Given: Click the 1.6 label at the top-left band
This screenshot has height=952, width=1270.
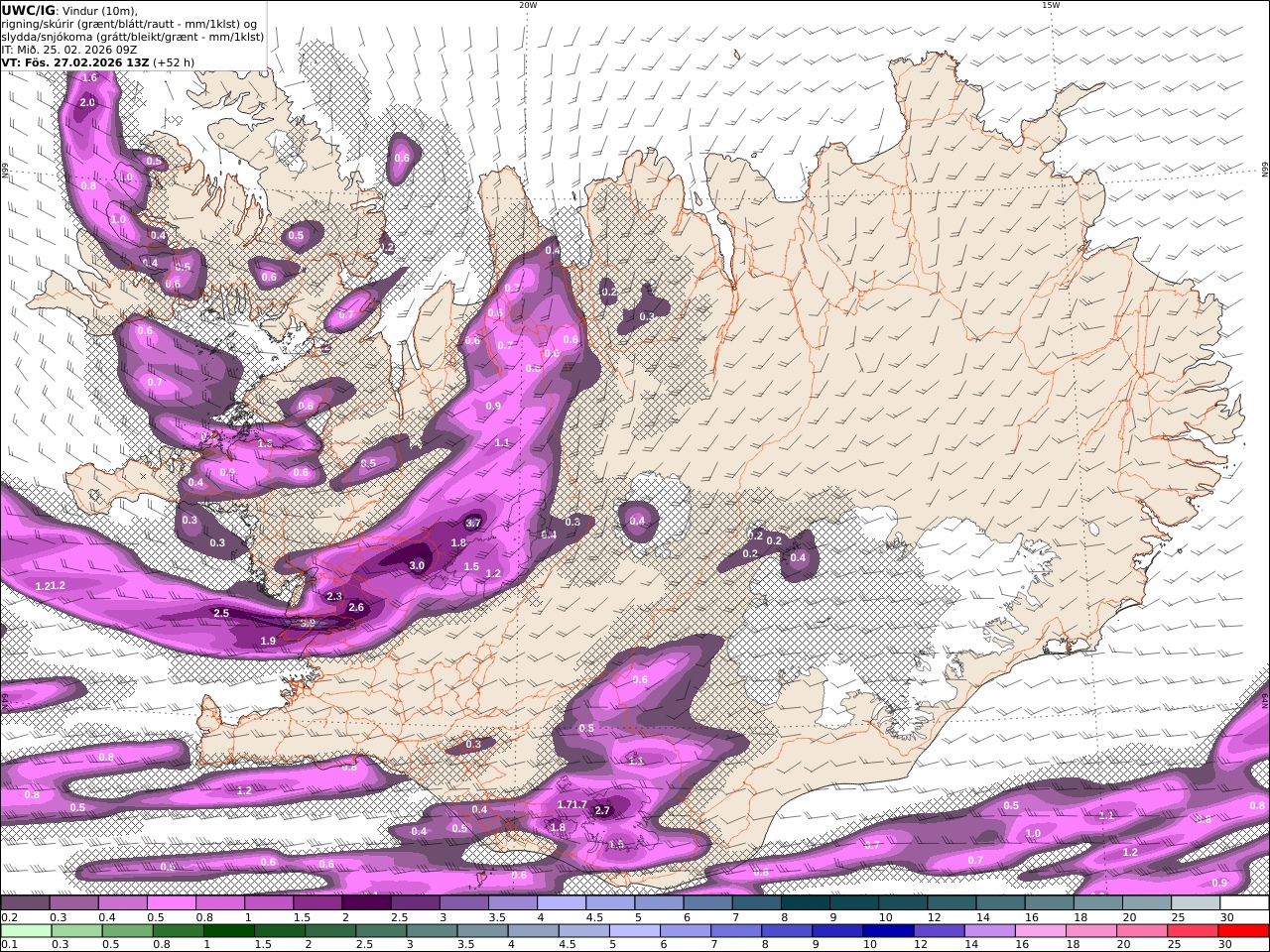Looking at the screenshot, I should (89, 77).
